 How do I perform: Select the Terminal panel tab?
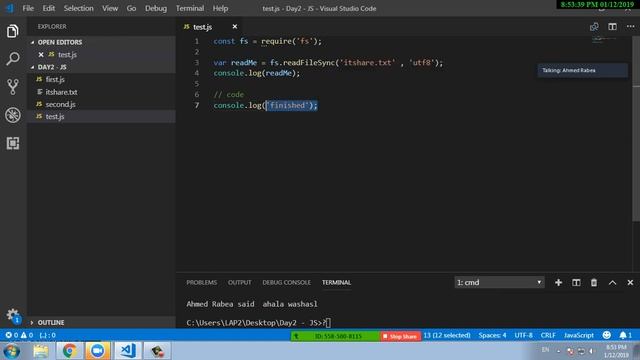tap(336, 282)
